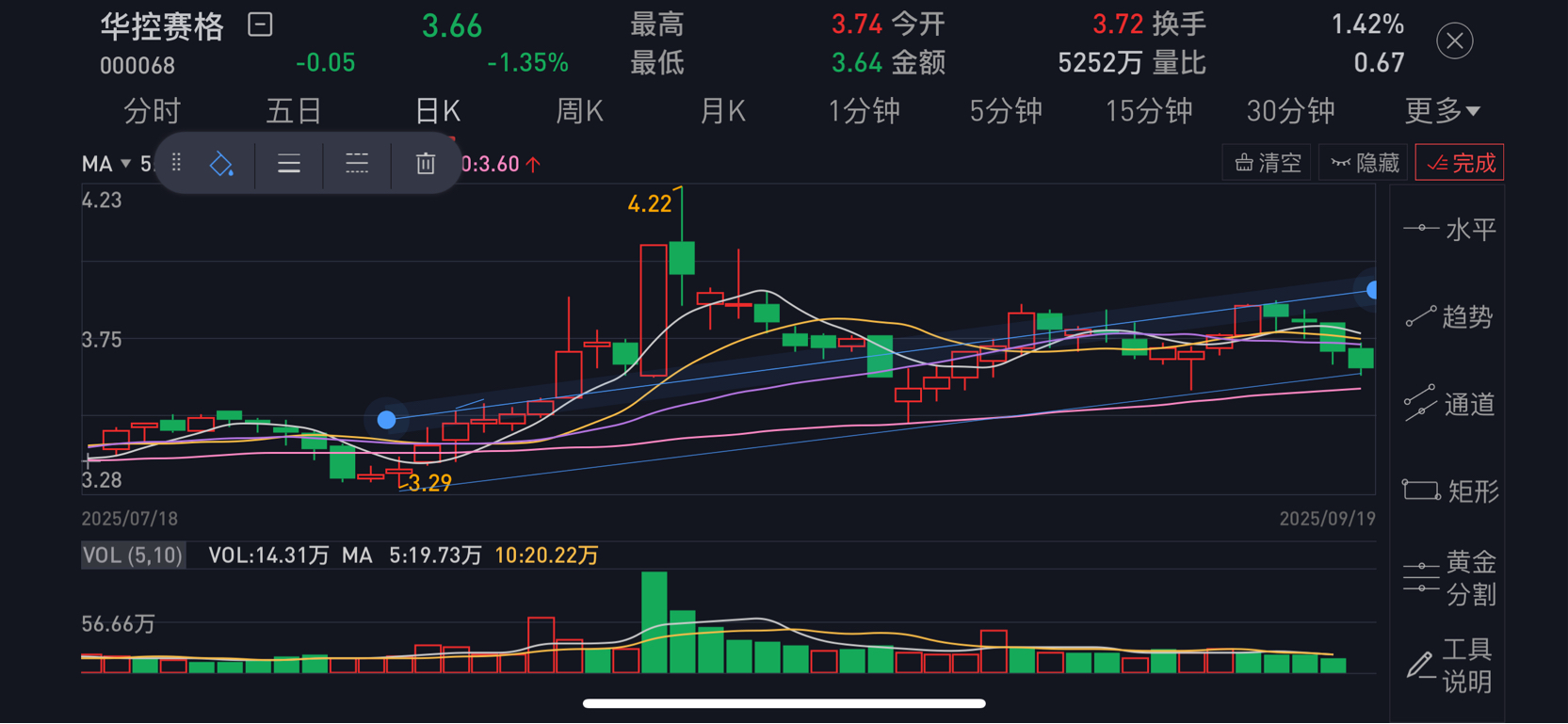Tap the 3.29 low price marker

pos(429,483)
